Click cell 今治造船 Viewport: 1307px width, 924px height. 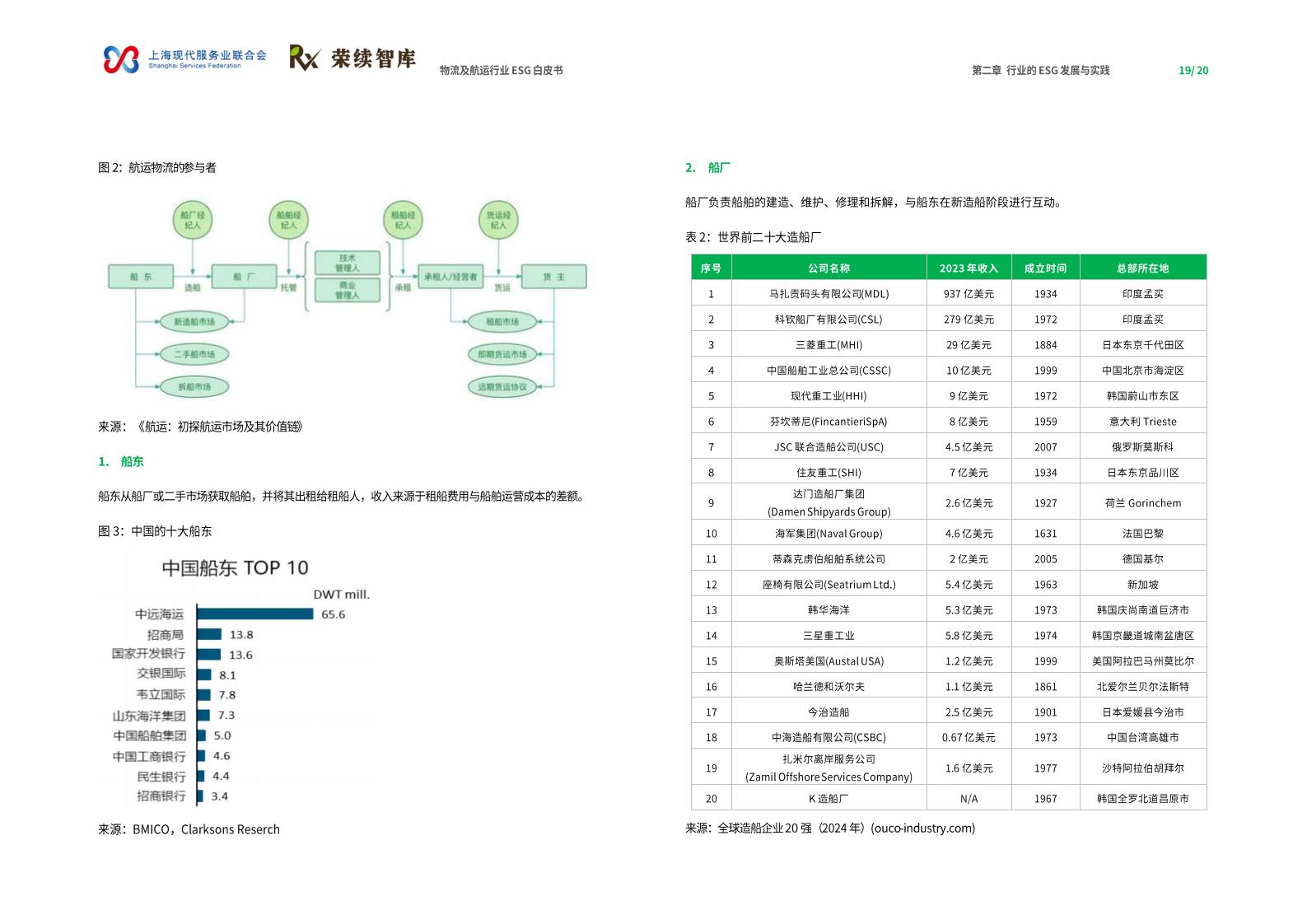tap(829, 712)
